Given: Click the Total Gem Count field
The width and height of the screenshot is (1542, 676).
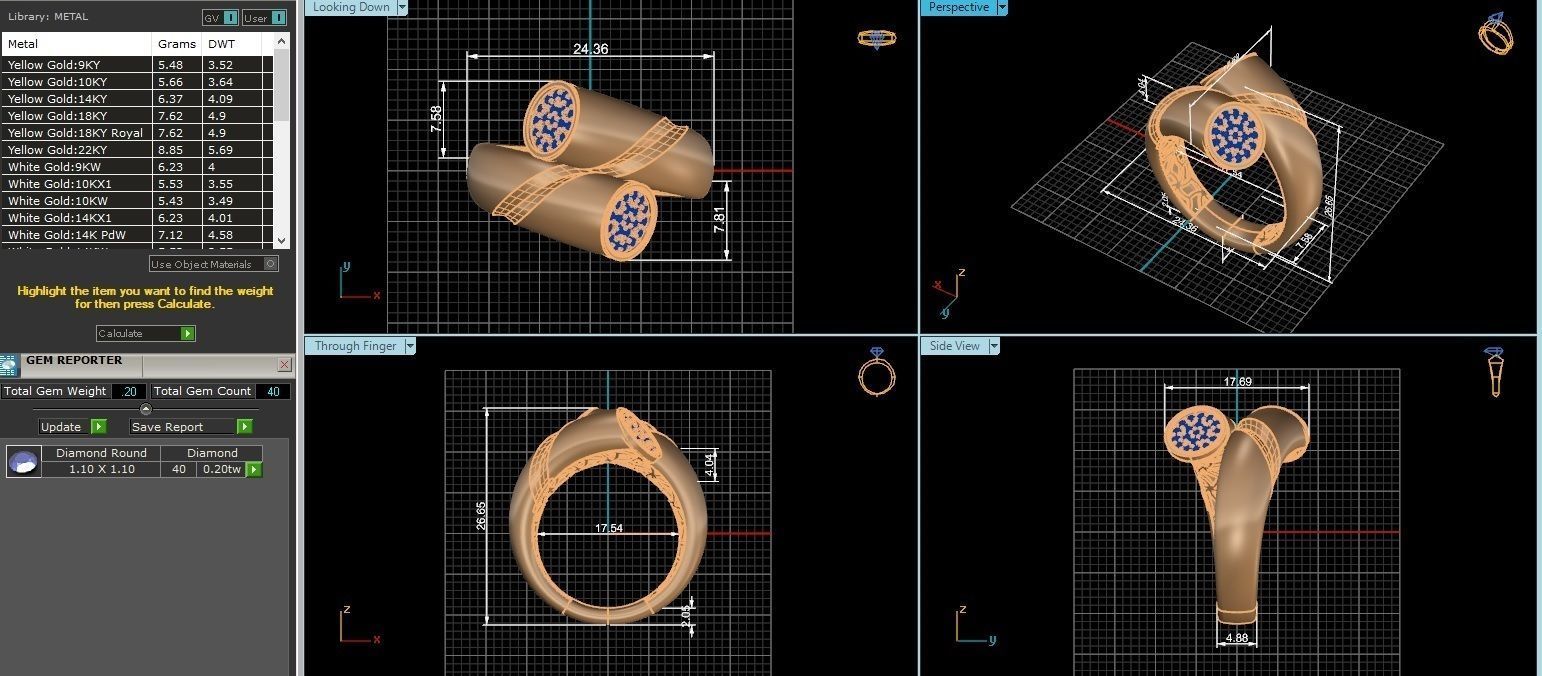Looking at the screenshot, I should click(273, 391).
